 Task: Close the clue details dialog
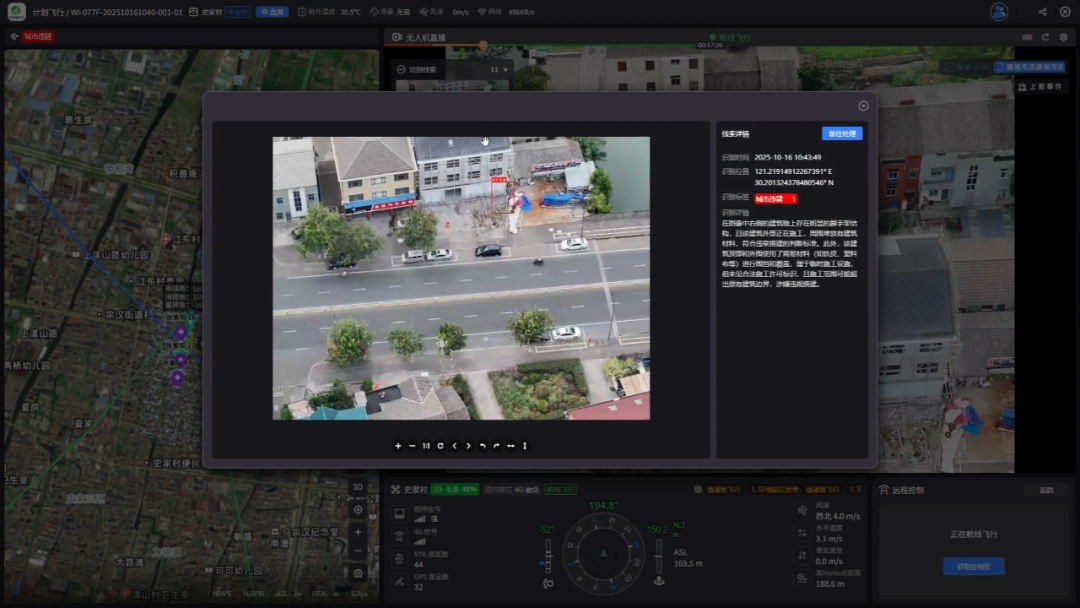[863, 106]
